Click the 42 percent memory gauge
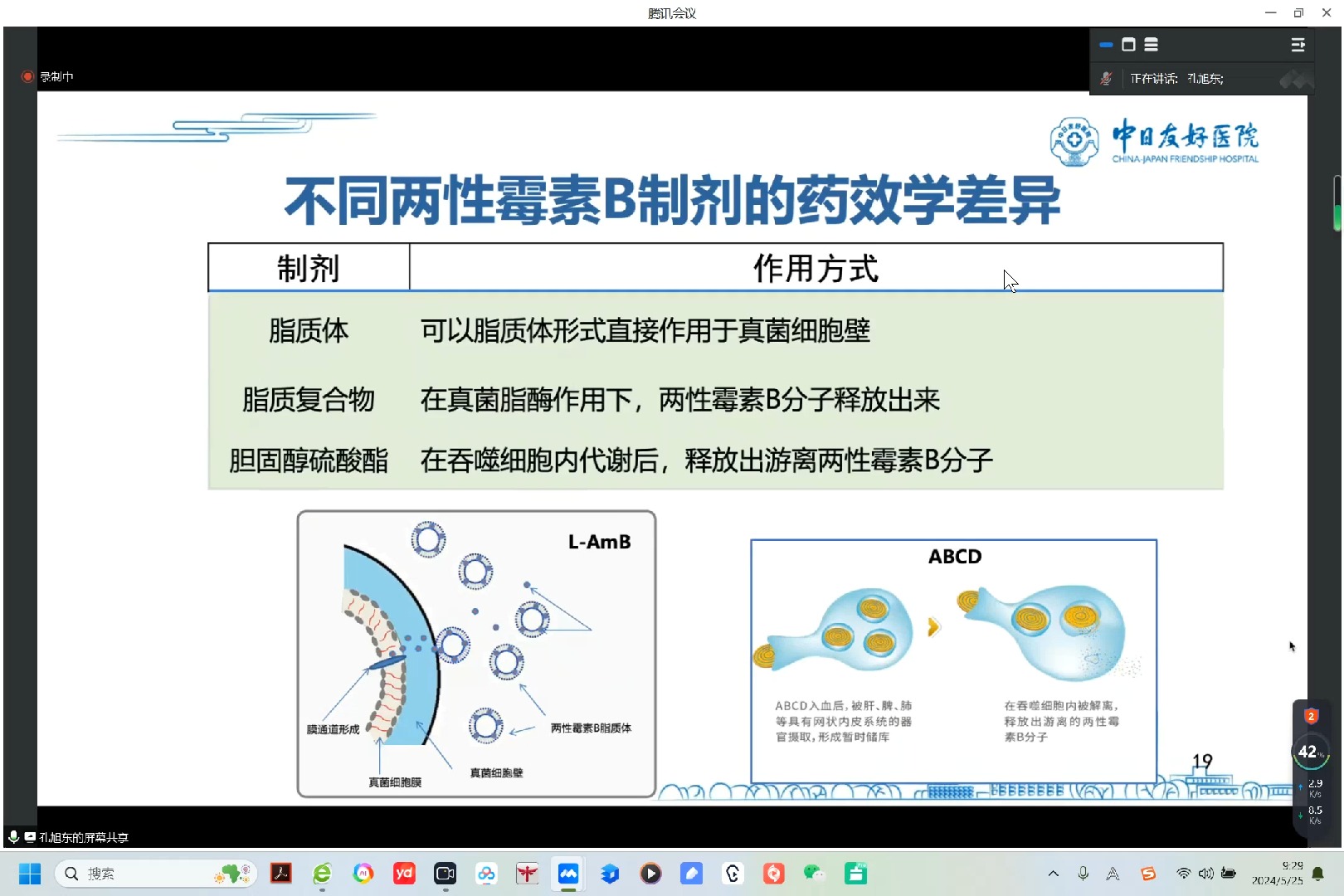This screenshot has height=896, width=1344. [1311, 752]
